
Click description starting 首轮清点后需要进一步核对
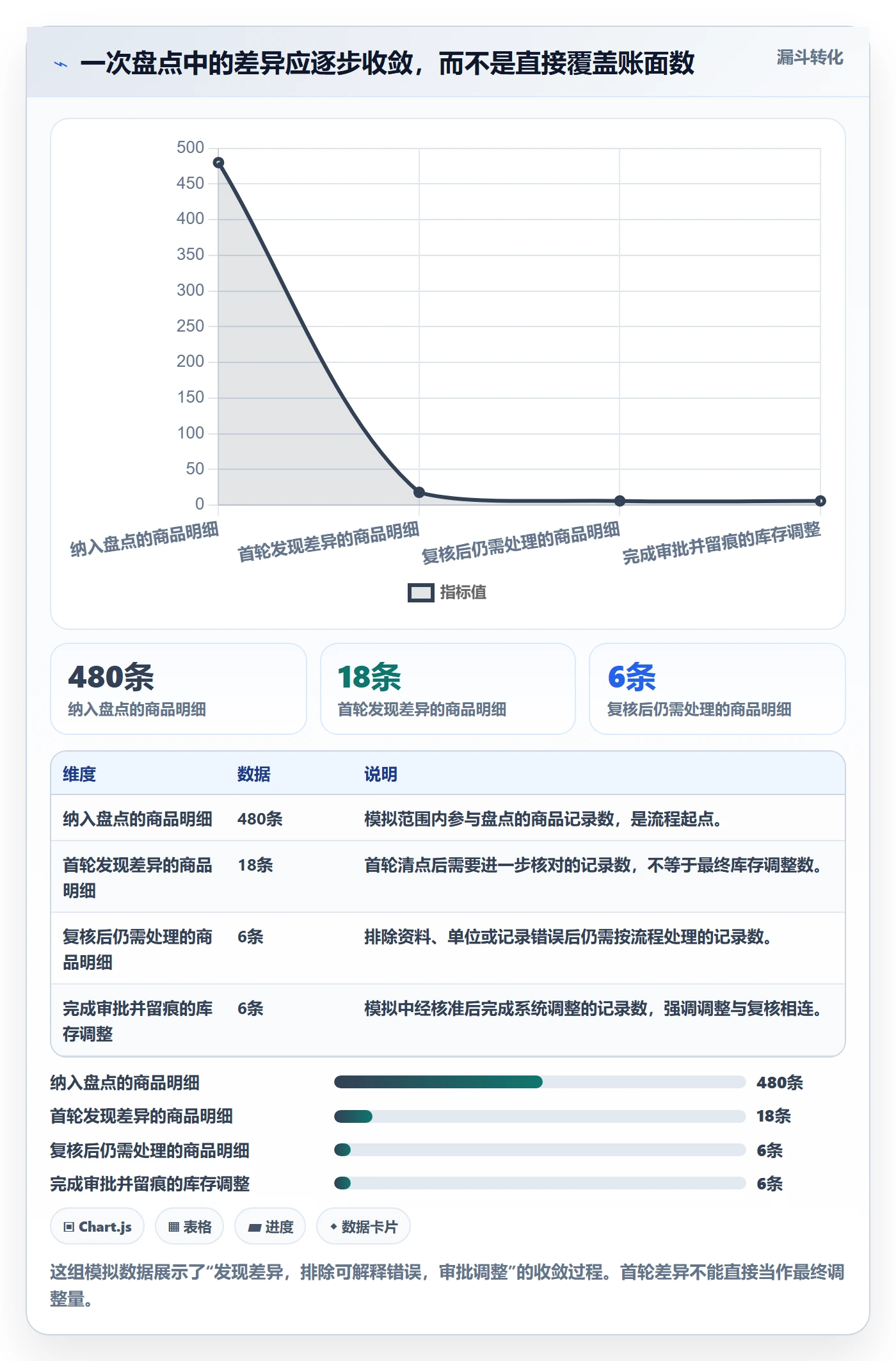pyautogui.click(x=593, y=865)
